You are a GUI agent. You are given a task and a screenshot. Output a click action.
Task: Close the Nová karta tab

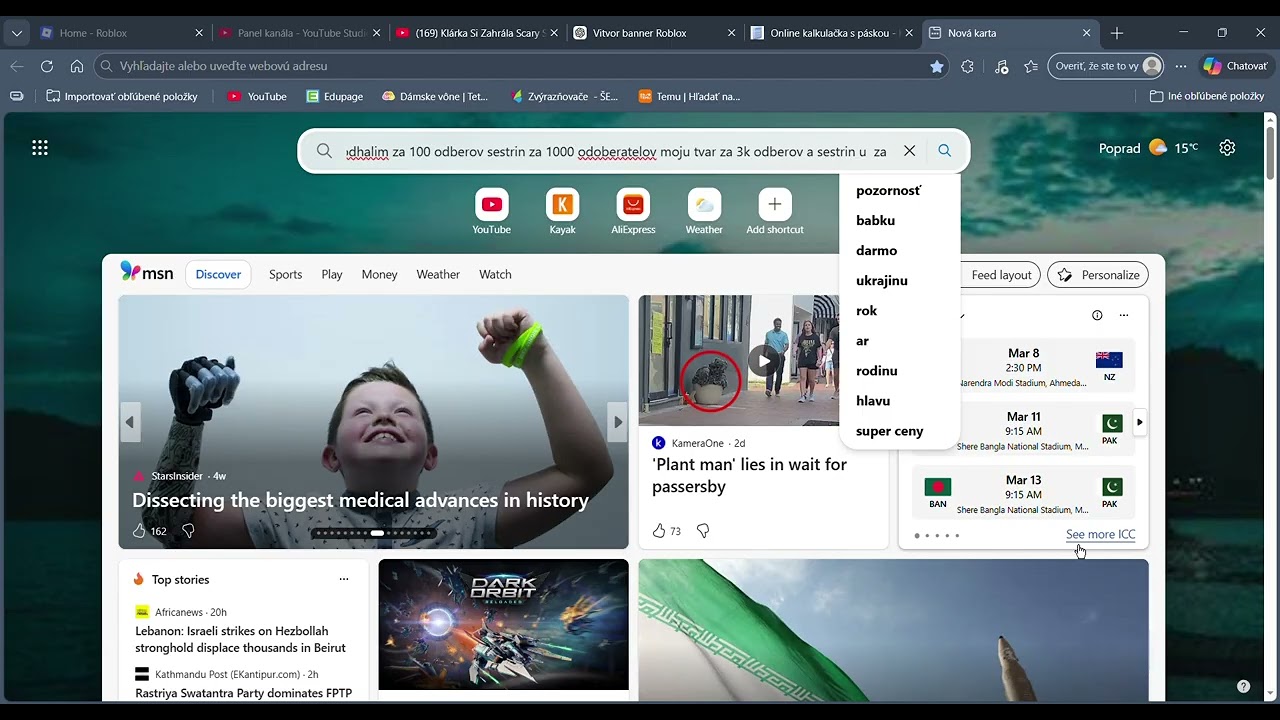1086,33
